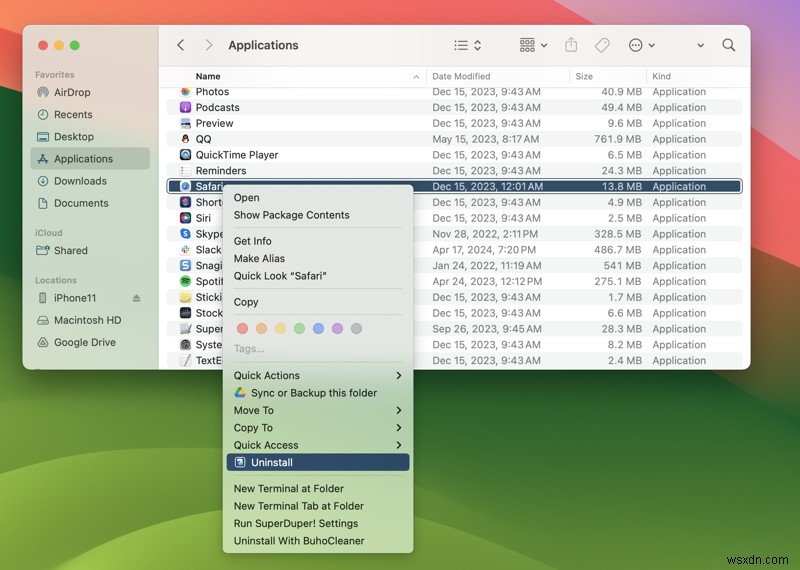
Task: Expand the Copy To submenu
Action: pyautogui.click(x=318, y=428)
